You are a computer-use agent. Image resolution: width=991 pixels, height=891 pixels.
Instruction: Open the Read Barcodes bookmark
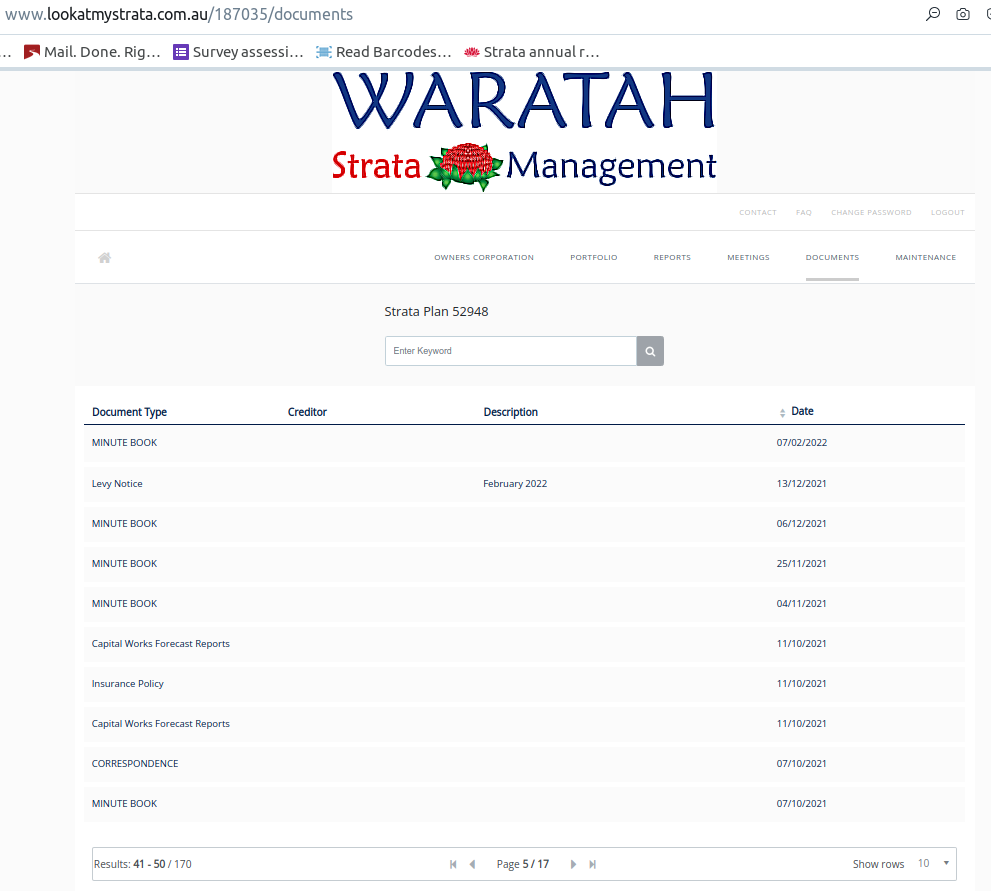384,52
